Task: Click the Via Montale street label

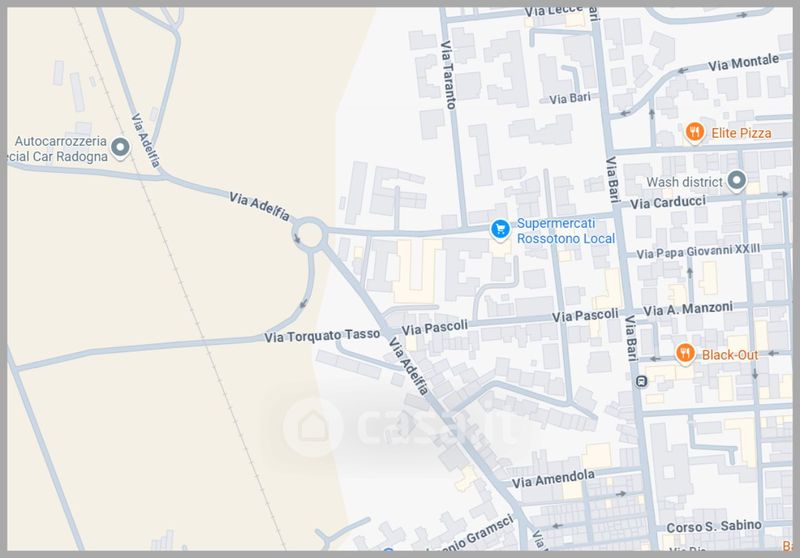Action: [743, 63]
